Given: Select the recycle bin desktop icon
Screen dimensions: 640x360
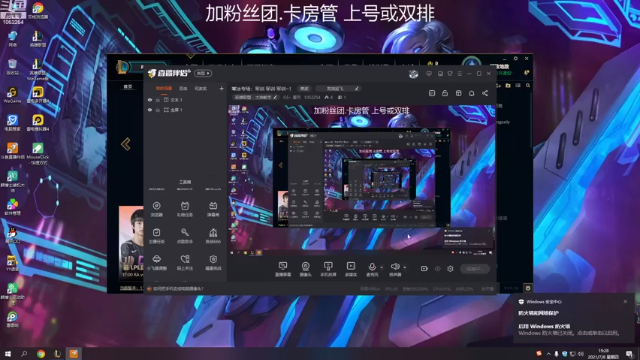Looking at the screenshot, I should coord(12,67).
